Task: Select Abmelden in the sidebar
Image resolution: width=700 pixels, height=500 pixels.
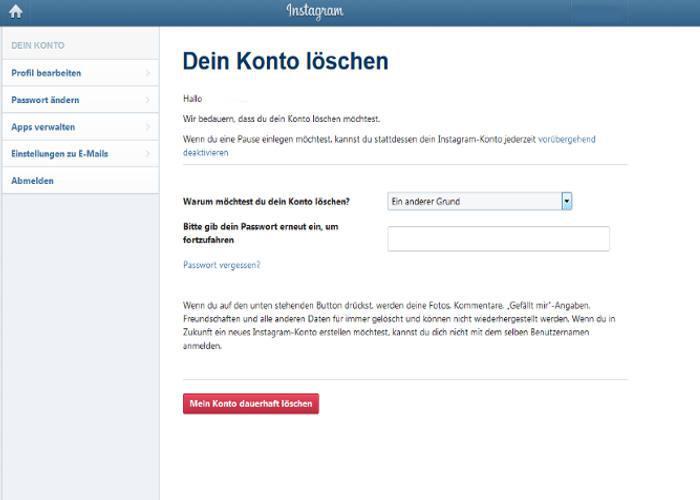Action: tap(80, 180)
